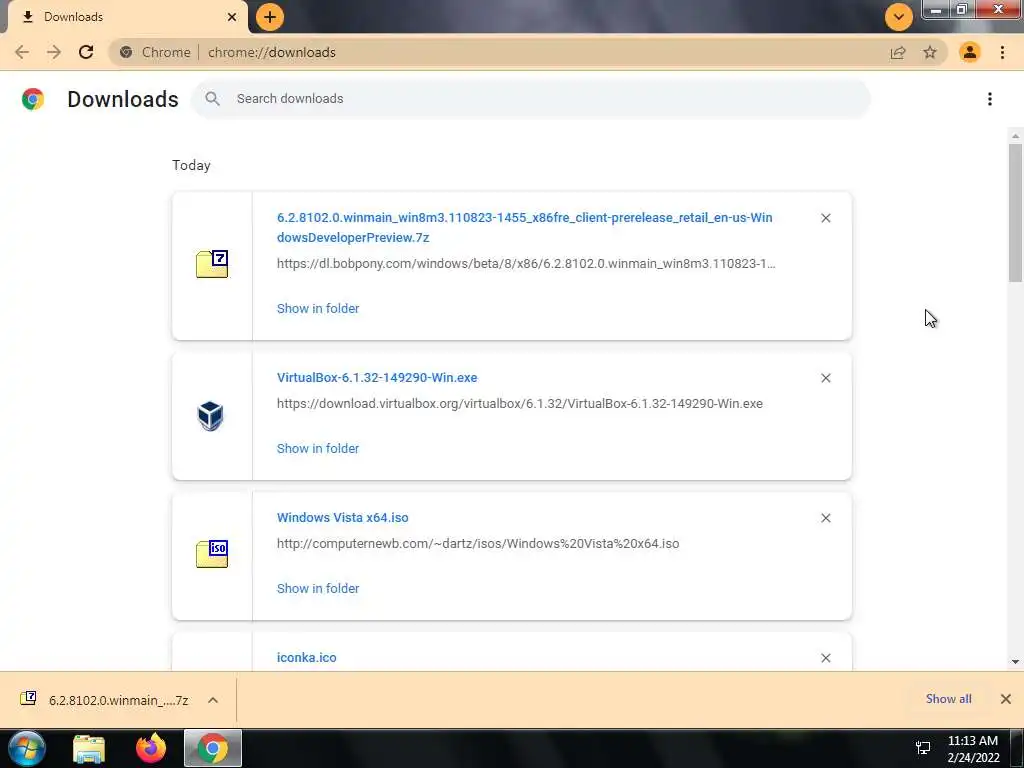This screenshot has width=1024, height=768.
Task: Open Chrome's three-dot main menu
Action: 1002,52
